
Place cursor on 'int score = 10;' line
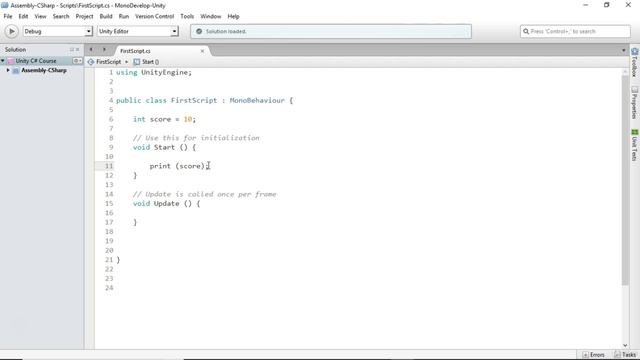[x=164, y=119]
